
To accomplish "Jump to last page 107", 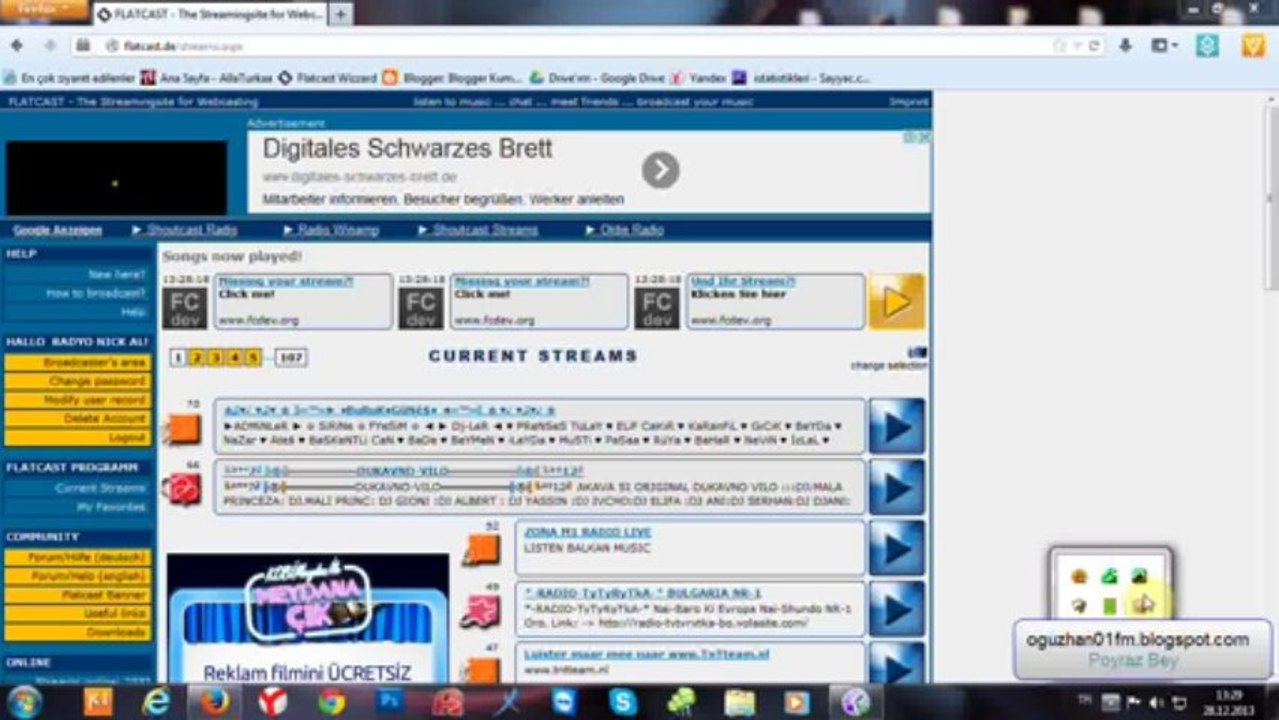I will click(x=291, y=357).
